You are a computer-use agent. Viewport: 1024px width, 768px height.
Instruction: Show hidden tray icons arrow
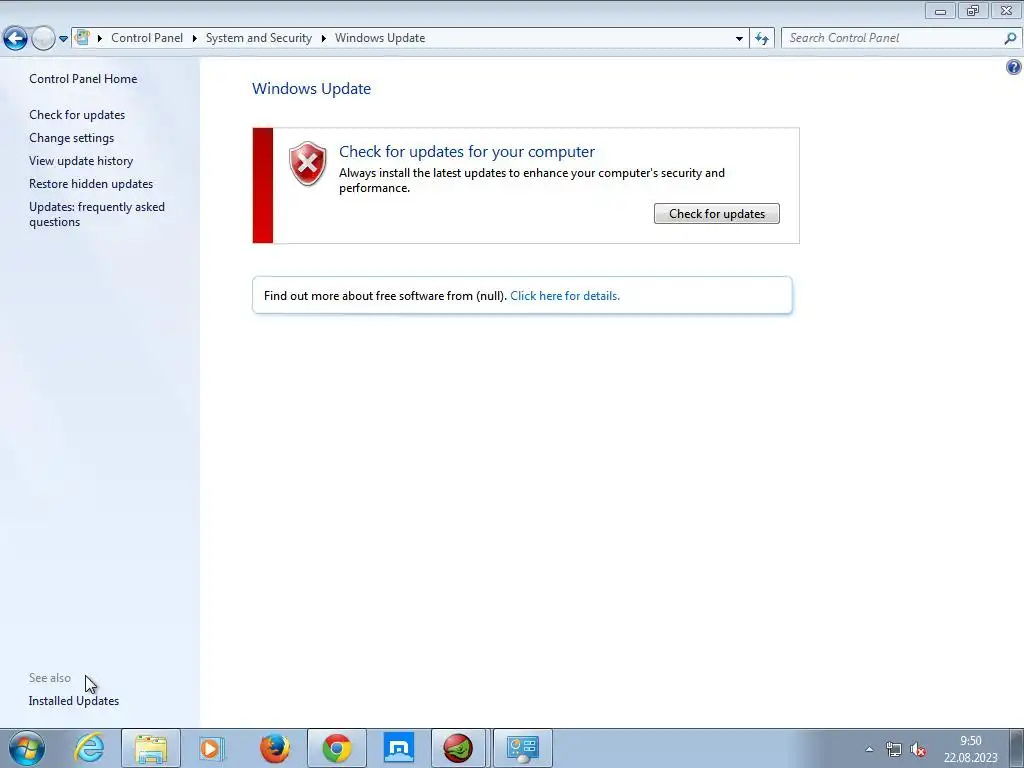coord(869,749)
